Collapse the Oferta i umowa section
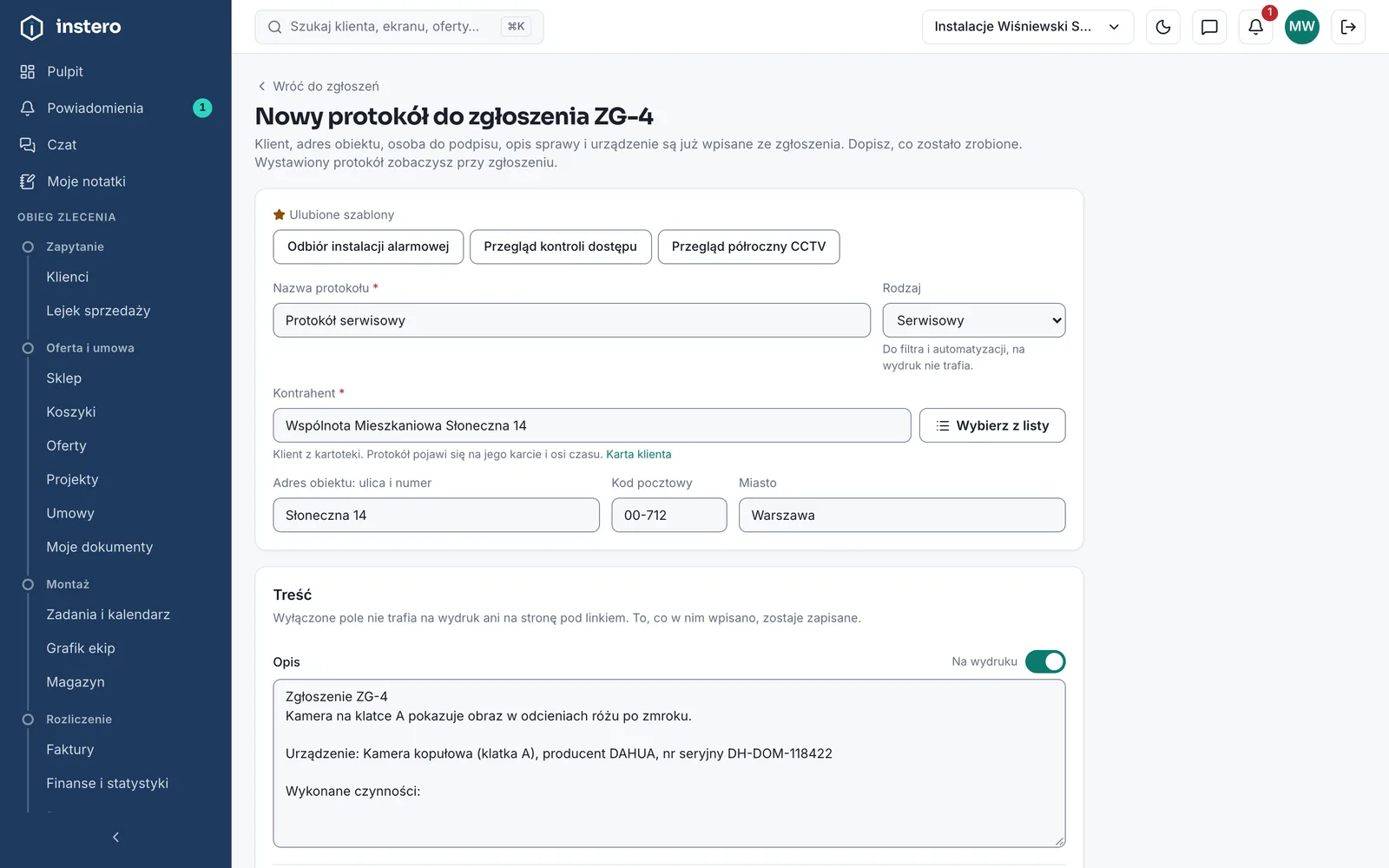The width and height of the screenshot is (1389, 868). click(89, 348)
